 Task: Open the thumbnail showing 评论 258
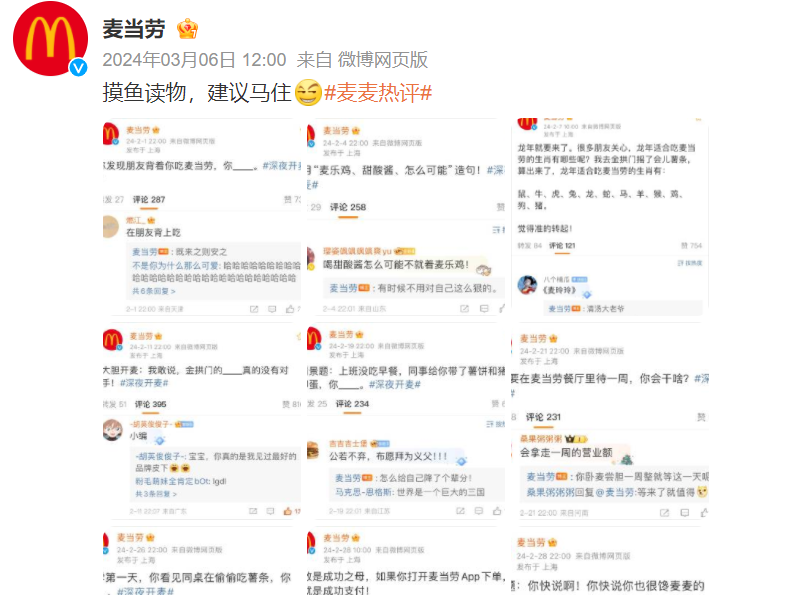coord(406,218)
